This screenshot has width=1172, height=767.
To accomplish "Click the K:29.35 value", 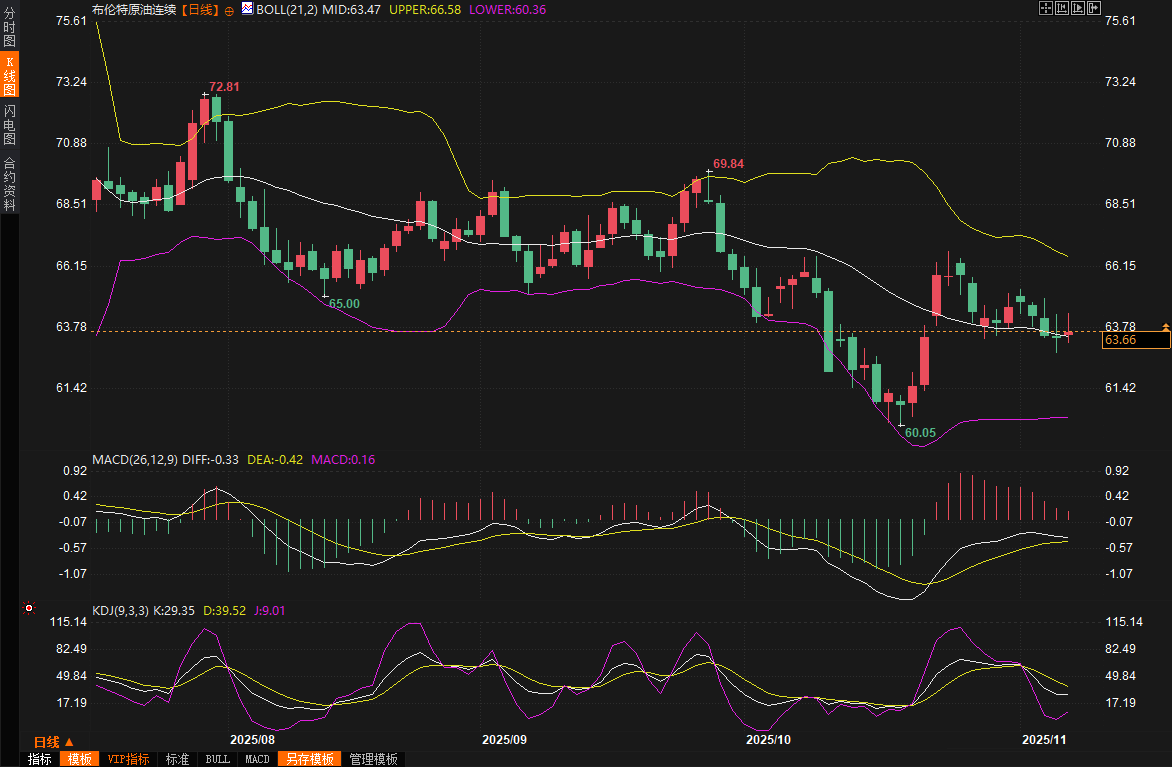I will [173, 610].
